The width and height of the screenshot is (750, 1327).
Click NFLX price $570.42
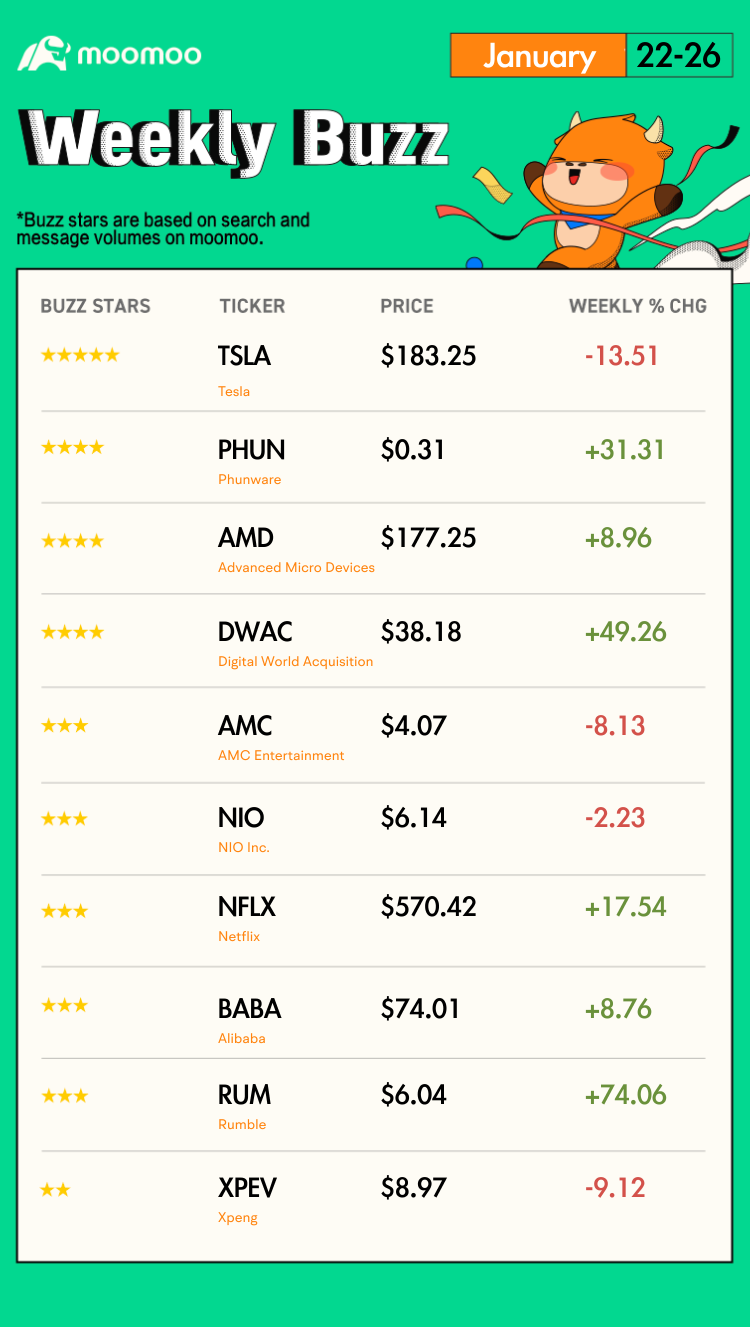(428, 907)
